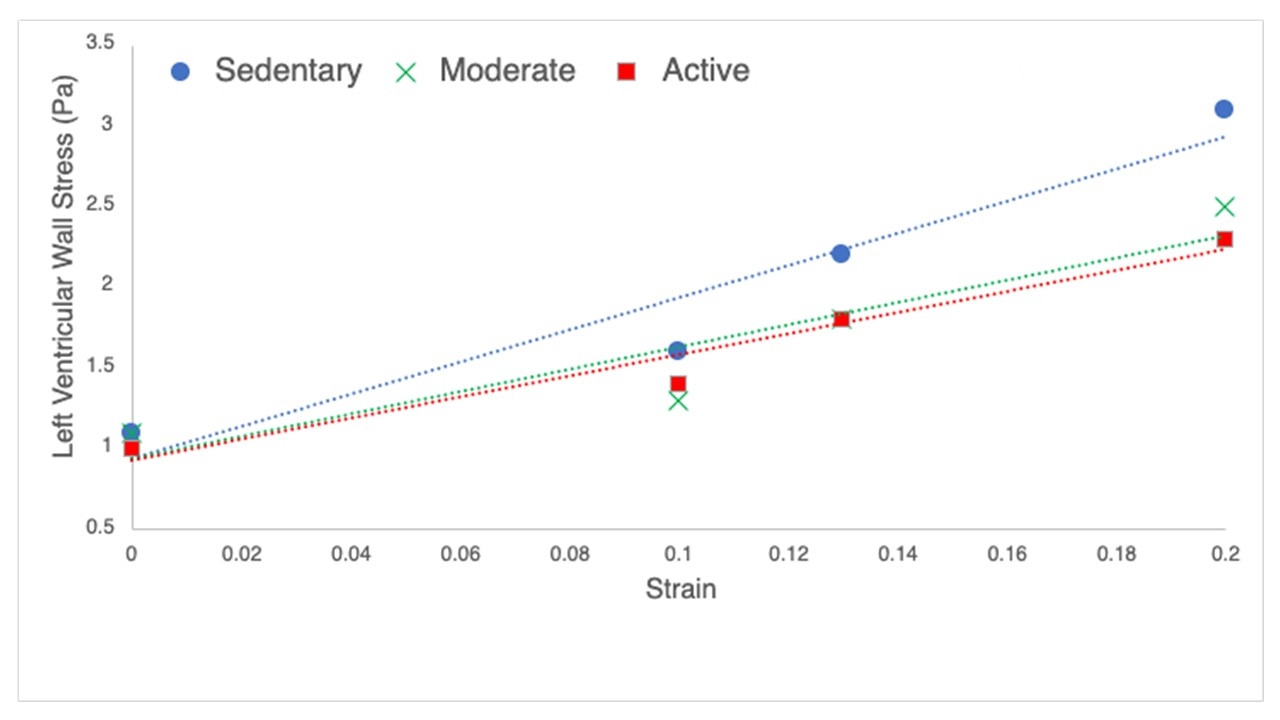The width and height of the screenshot is (1280, 720).
Task: Select the Active square at strain 0
Action: coord(131,448)
